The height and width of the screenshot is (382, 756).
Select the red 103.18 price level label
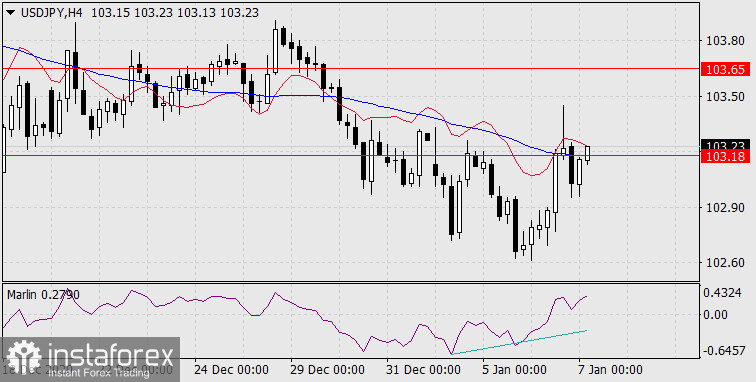tap(725, 156)
